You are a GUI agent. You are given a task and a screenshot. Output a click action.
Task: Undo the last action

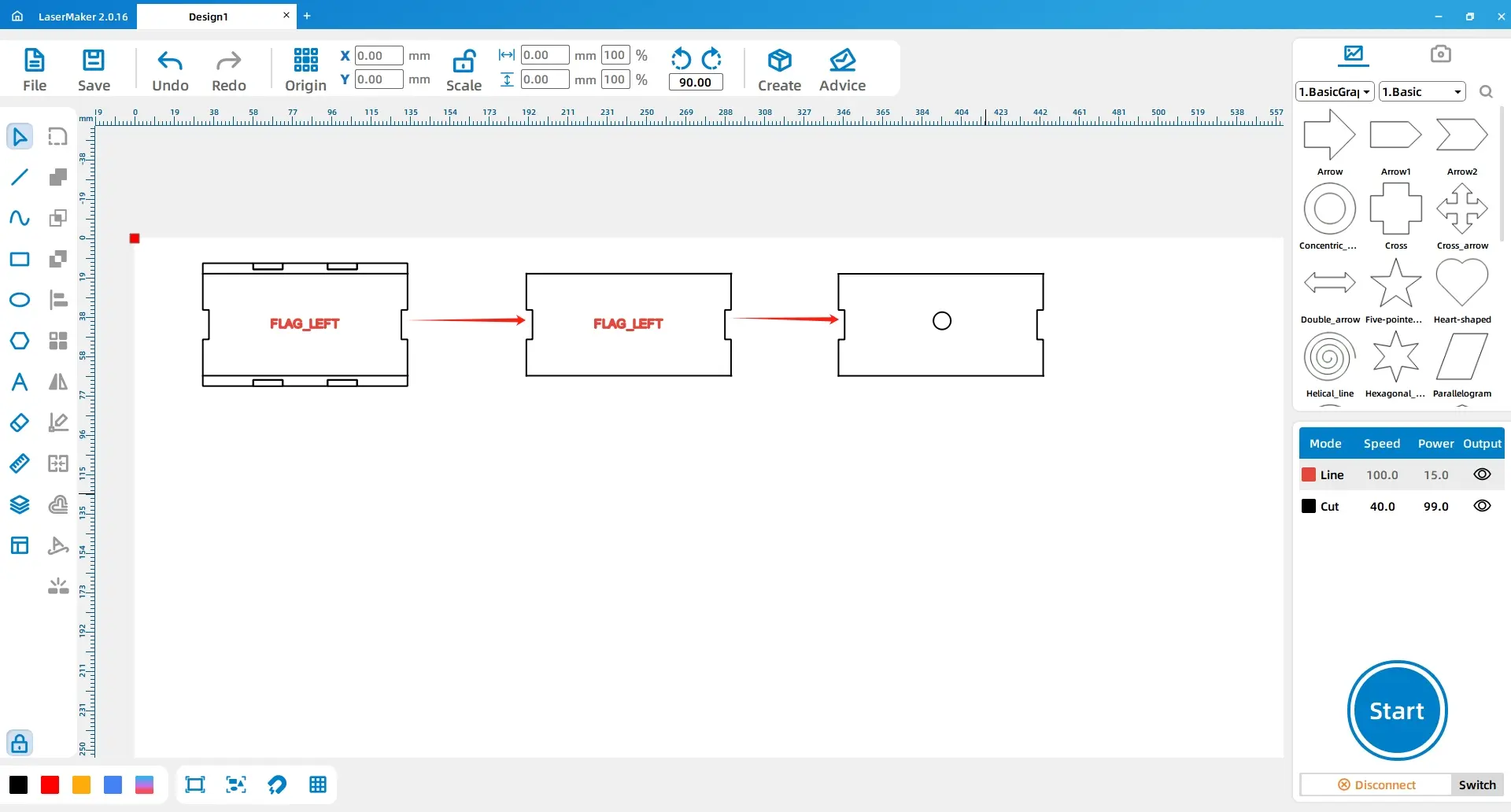click(x=170, y=61)
